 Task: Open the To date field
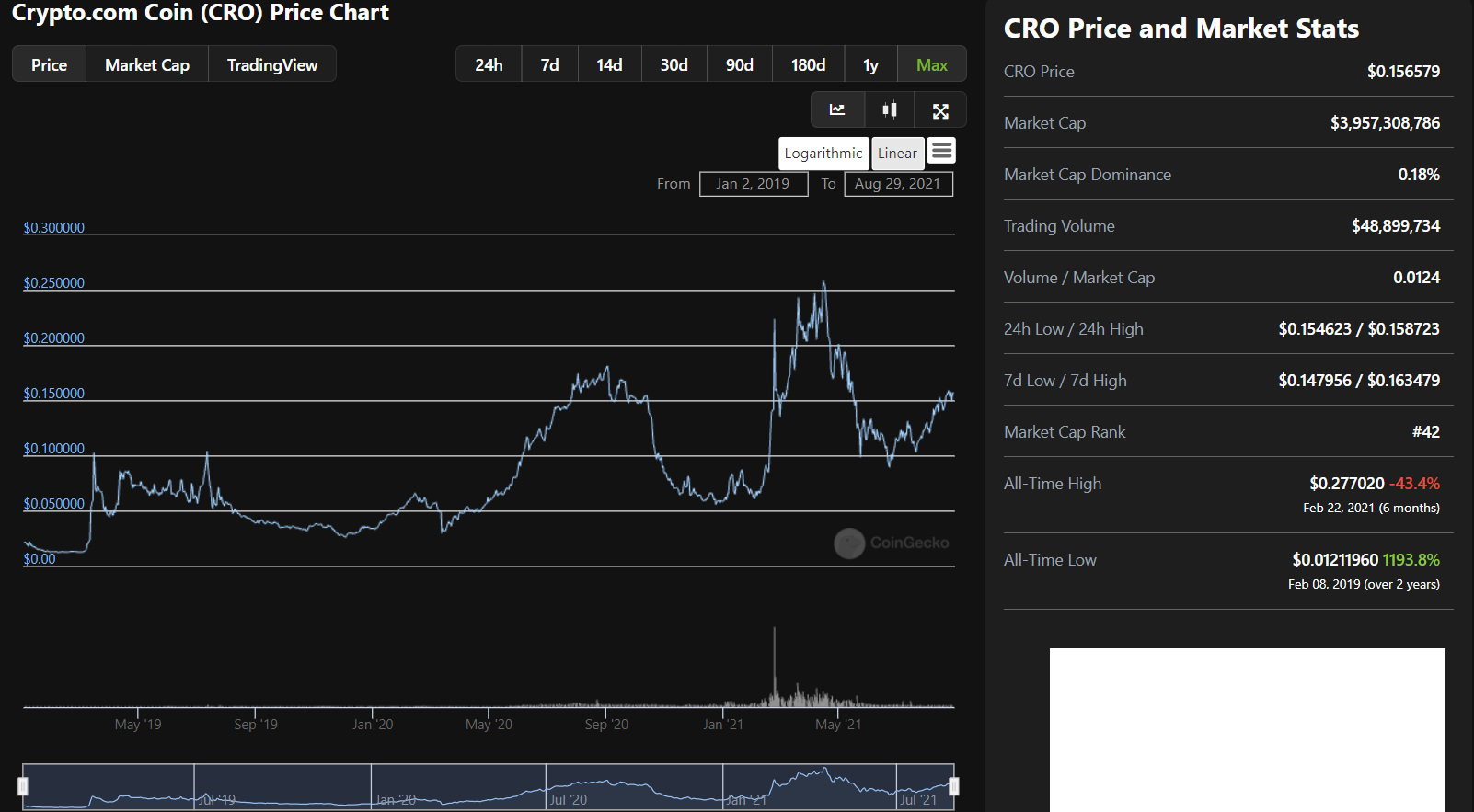pos(898,184)
